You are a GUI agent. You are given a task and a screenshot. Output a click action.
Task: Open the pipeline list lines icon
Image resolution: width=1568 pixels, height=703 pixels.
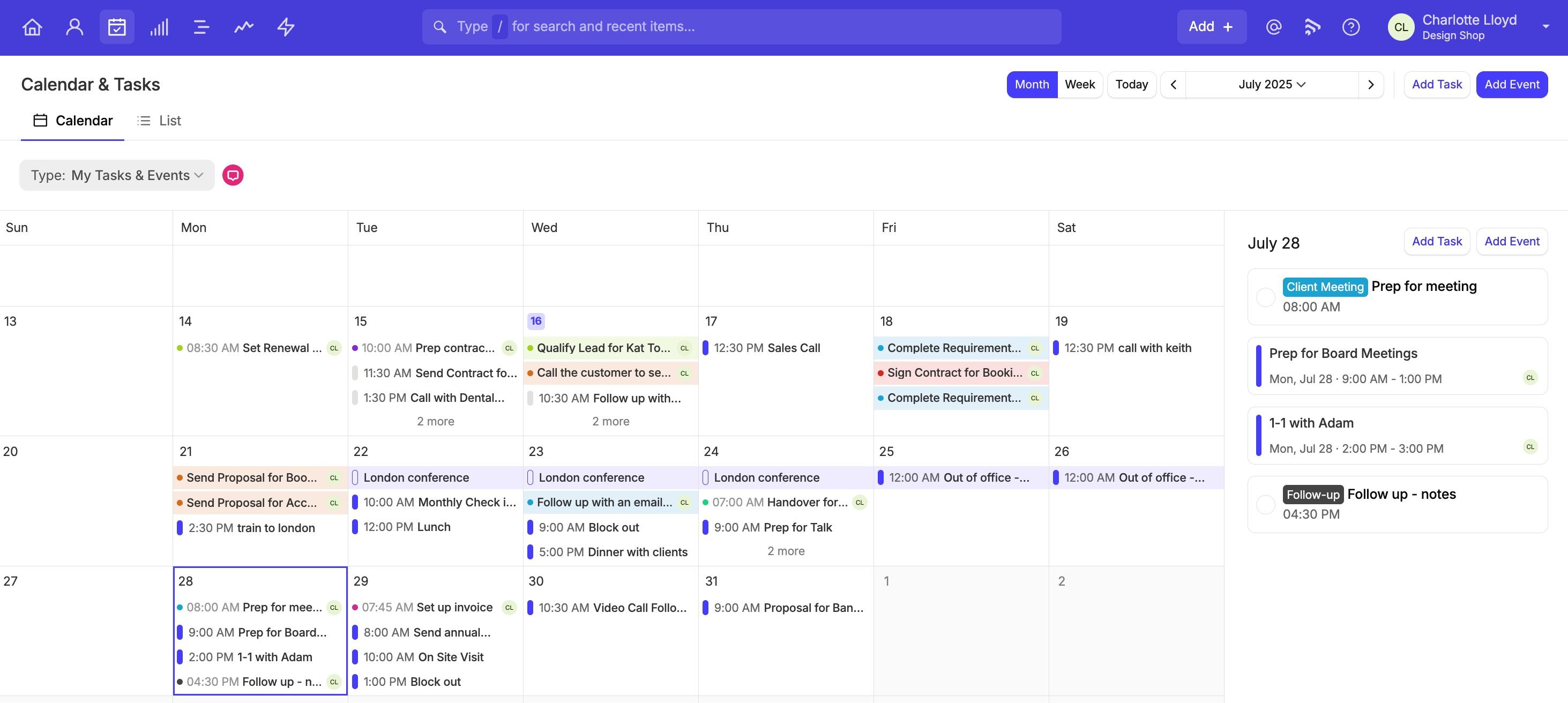(x=201, y=27)
